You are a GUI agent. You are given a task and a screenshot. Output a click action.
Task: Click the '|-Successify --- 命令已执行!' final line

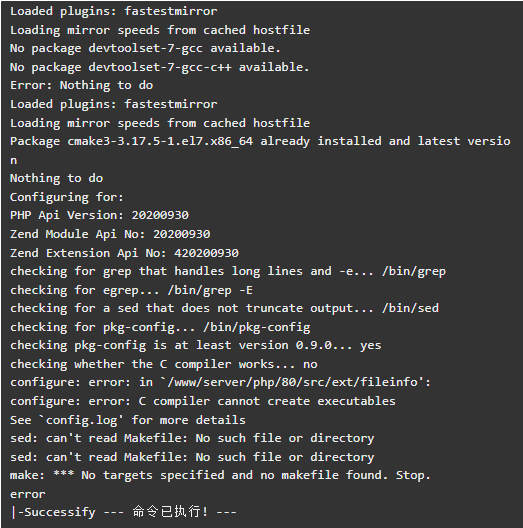[x=124, y=513]
